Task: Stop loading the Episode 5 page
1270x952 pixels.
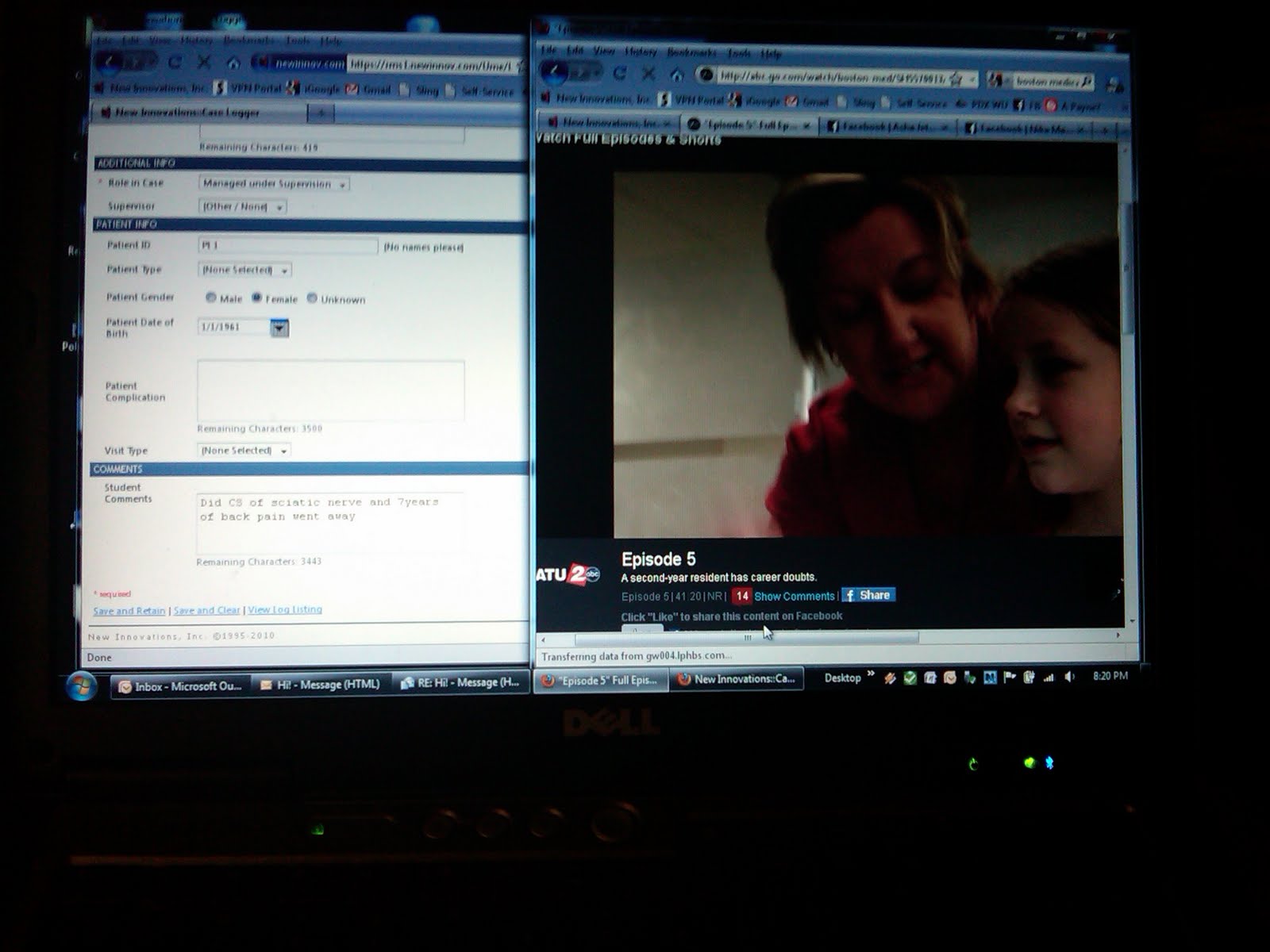Action: click(x=648, y=74)
